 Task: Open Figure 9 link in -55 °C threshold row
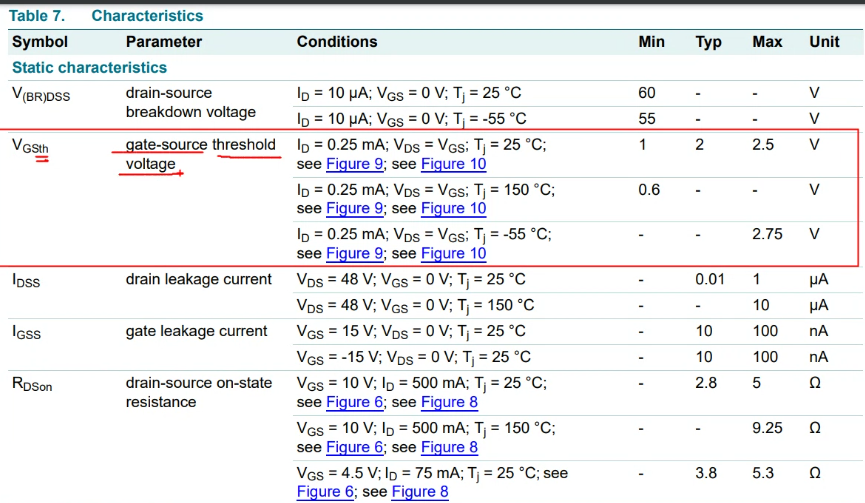click(x=354, y=254)
